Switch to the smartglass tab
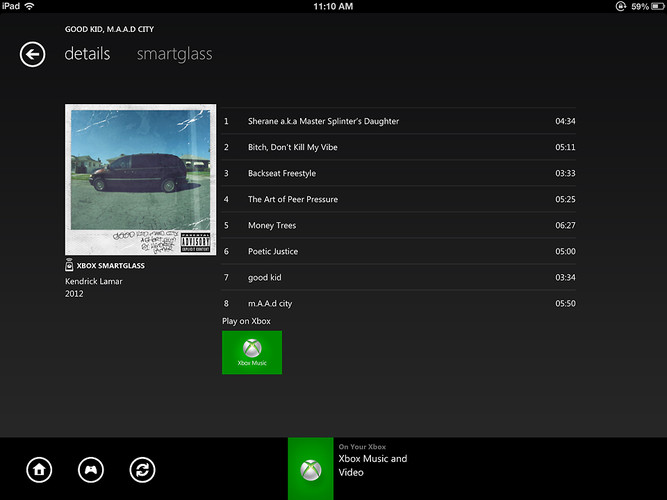 (174, 54)
